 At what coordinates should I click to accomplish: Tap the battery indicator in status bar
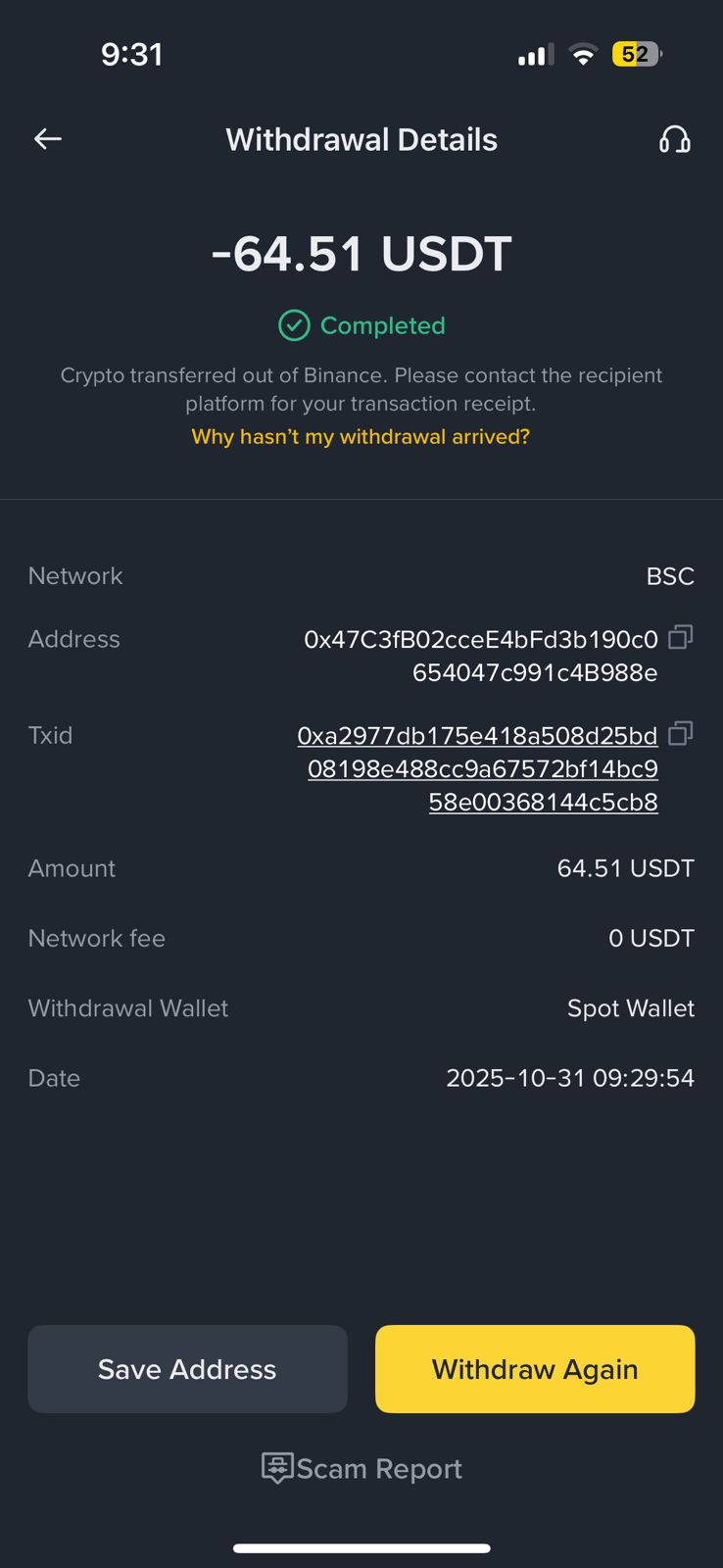tap(636, 55)
